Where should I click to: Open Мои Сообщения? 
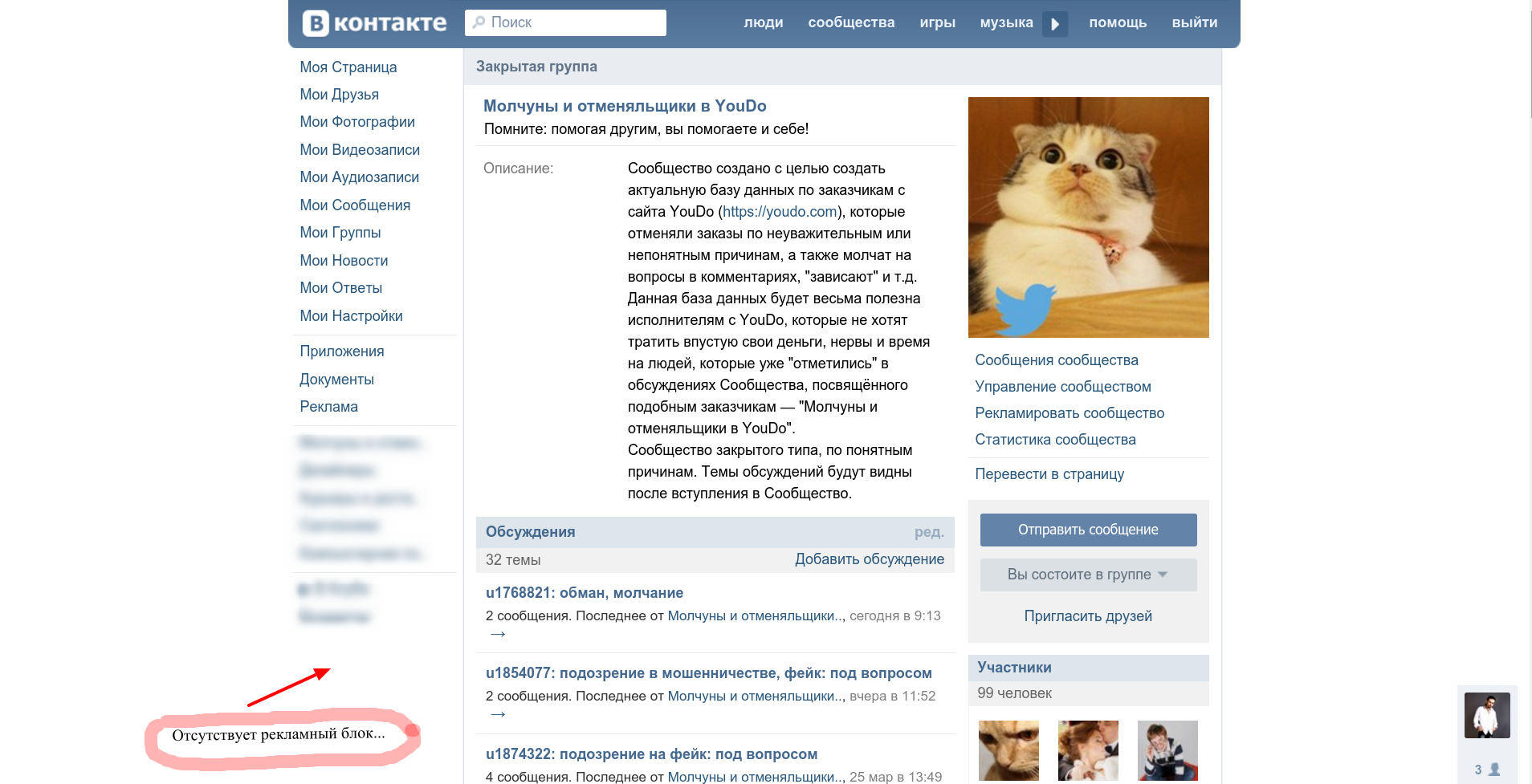click(355, 205)
